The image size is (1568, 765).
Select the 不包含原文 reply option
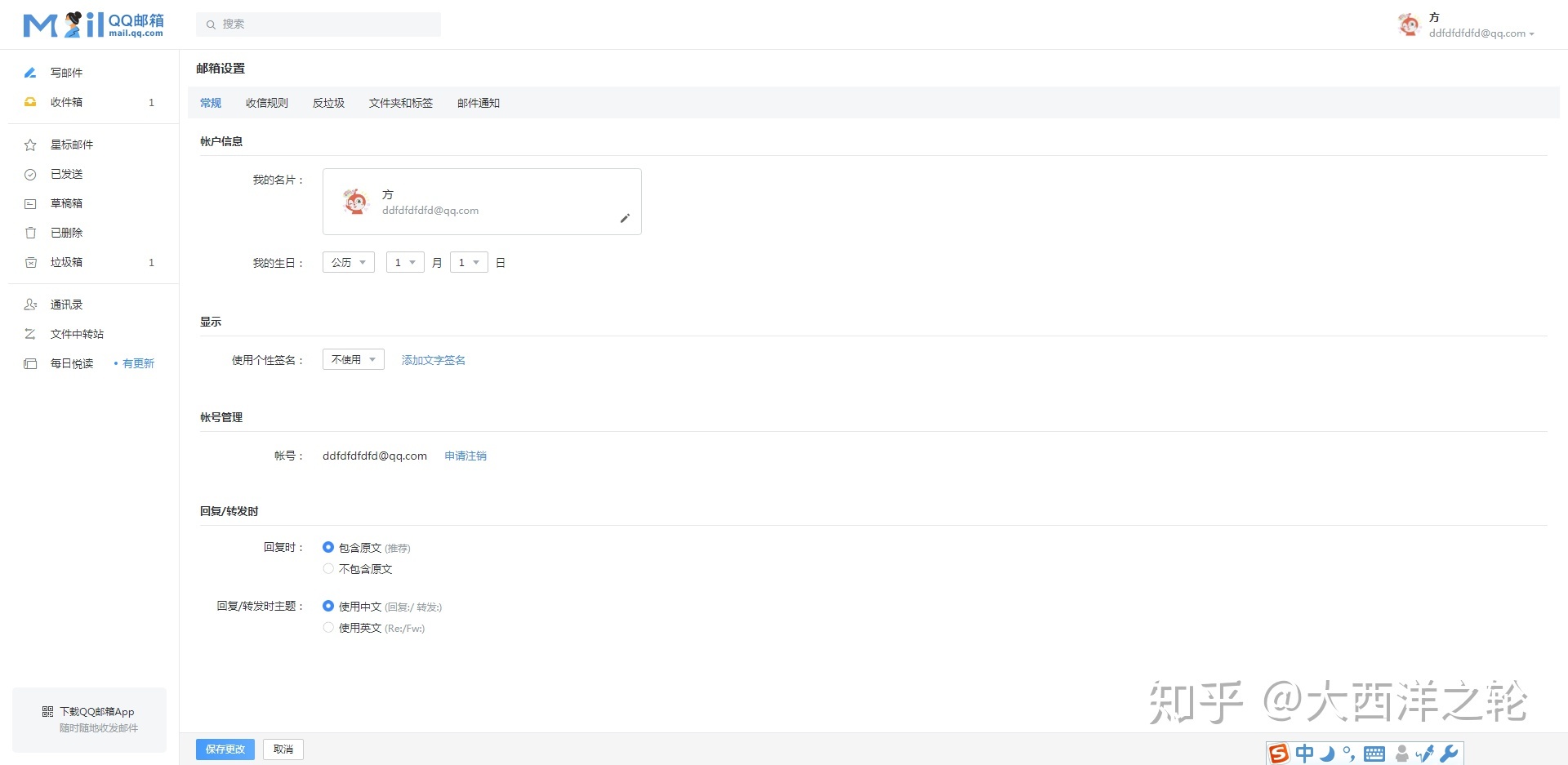point(328,568)
